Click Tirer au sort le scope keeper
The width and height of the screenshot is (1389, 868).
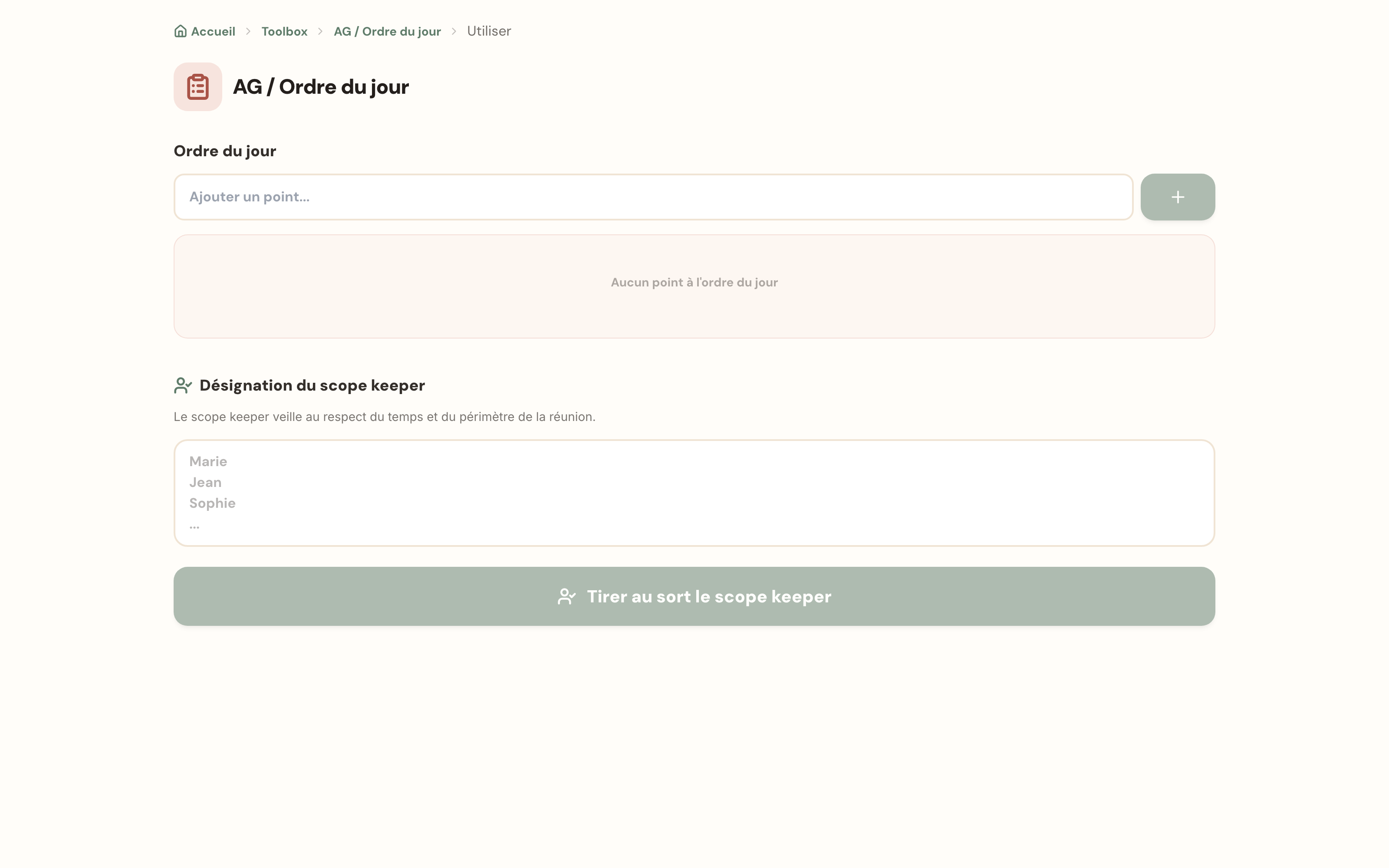(x=694, y=596)
